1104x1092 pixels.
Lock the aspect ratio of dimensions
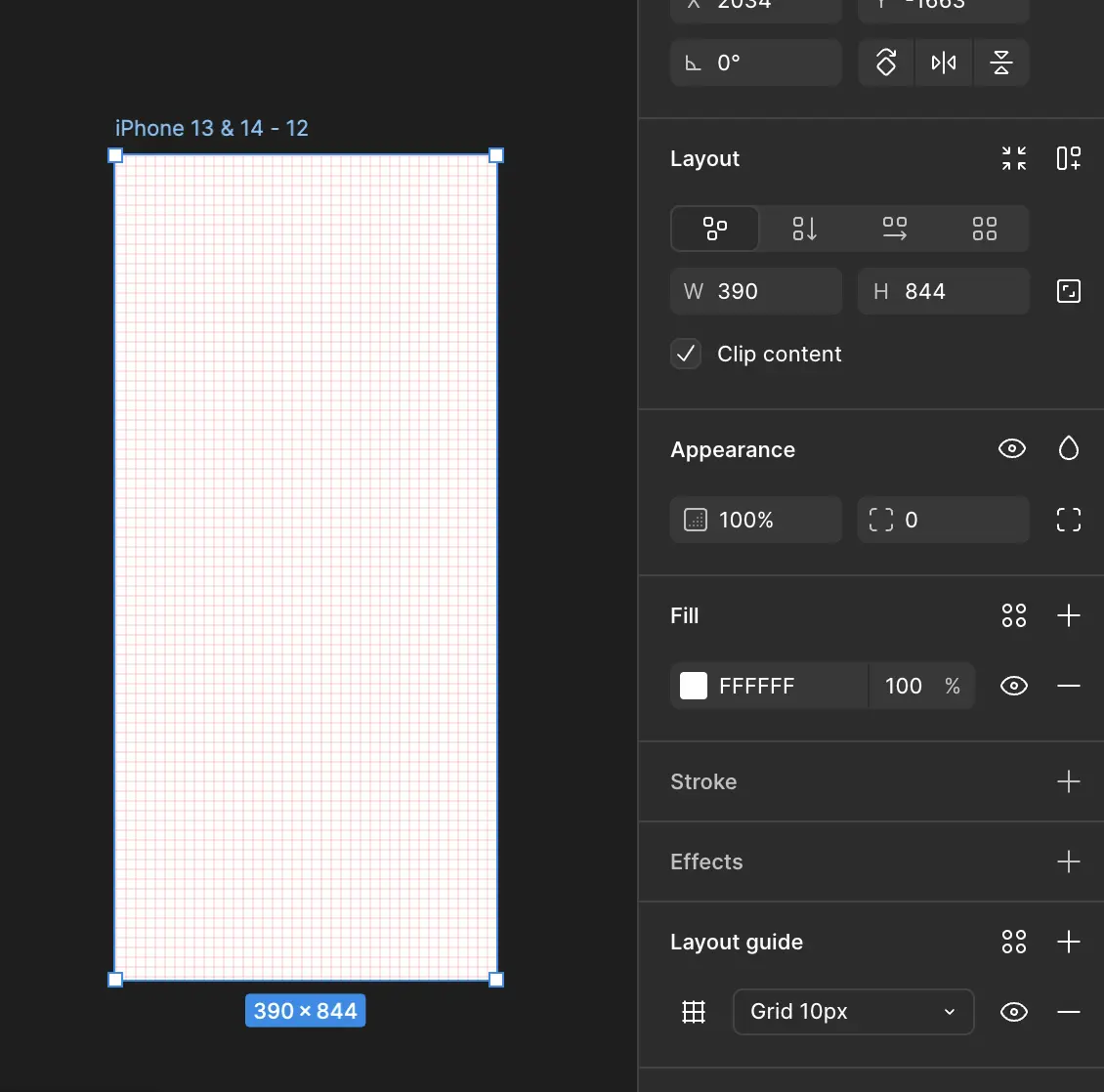tap(1069, 291)
